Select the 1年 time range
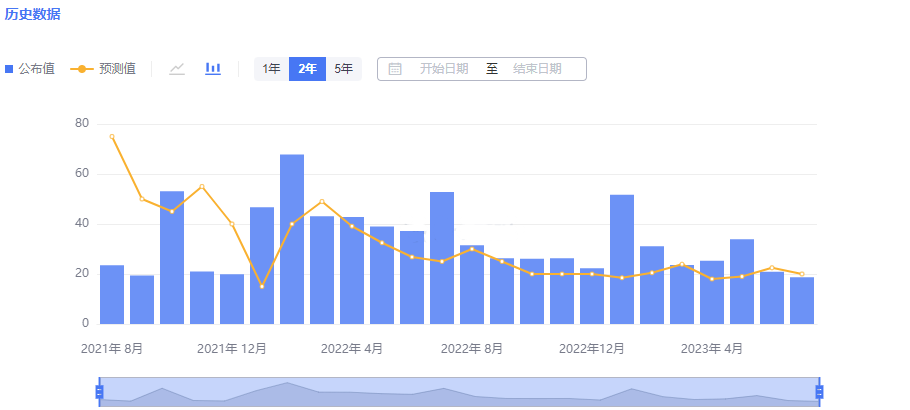 coord(271,69)
